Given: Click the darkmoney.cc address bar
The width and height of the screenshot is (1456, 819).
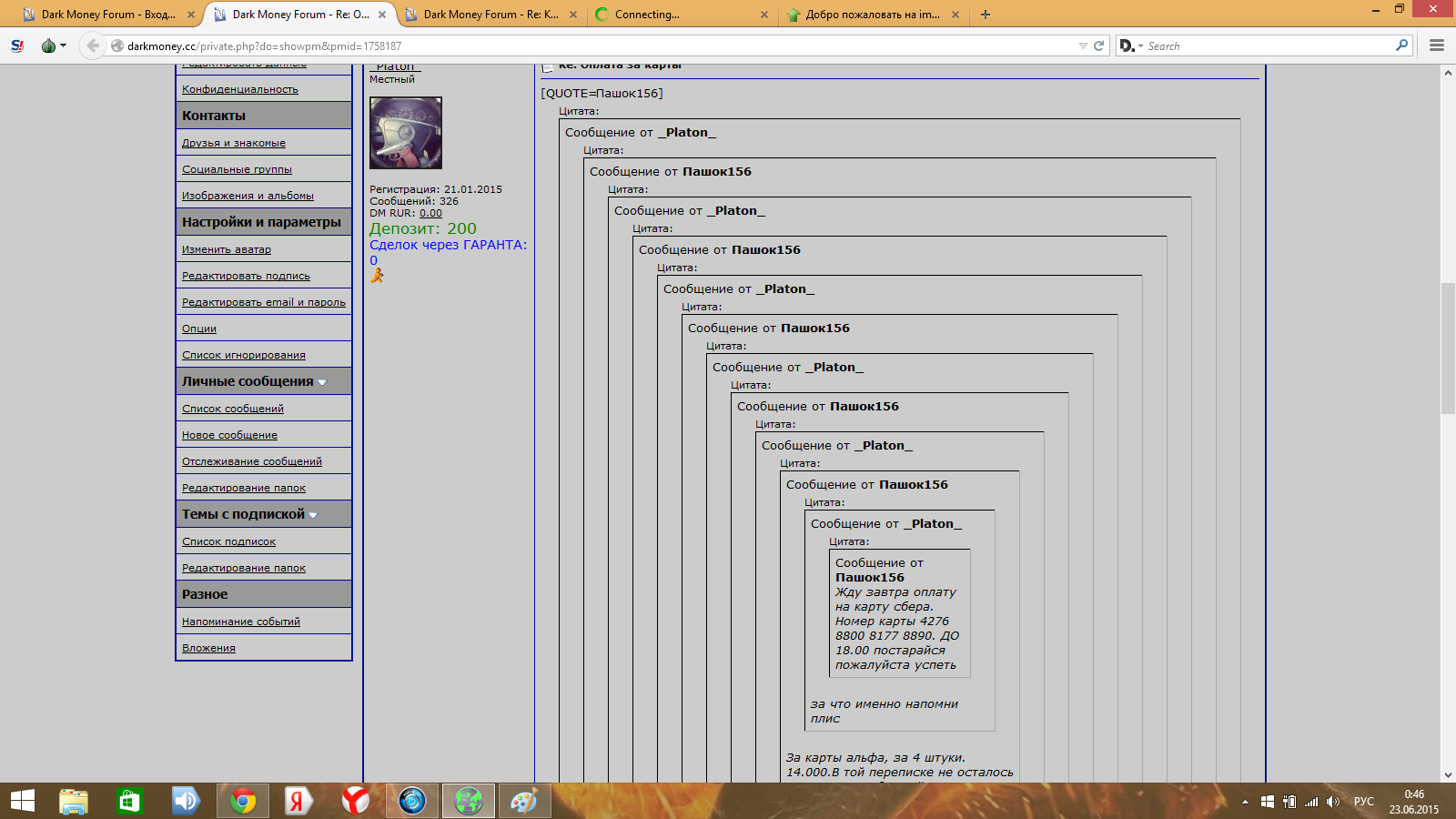Looking at the screenshot, I should pyautogui.click(x=591, y=45).
